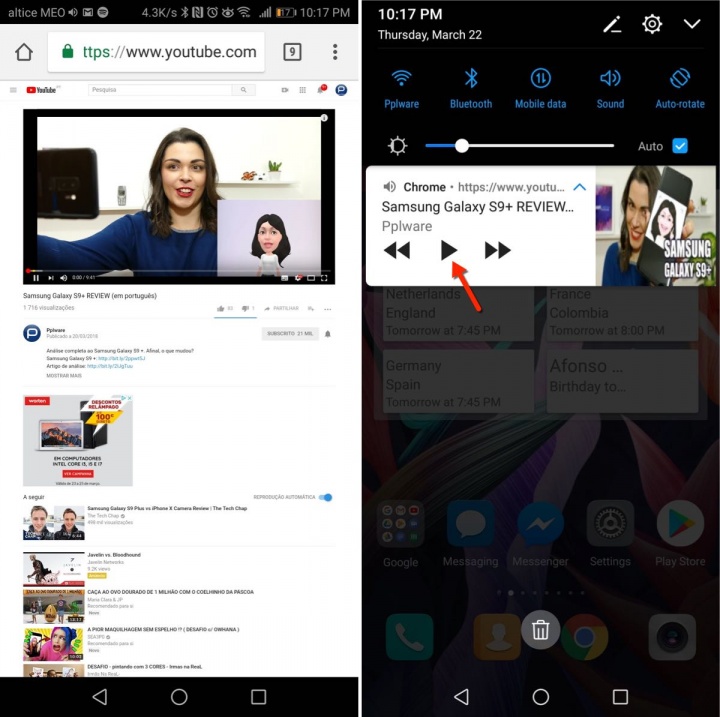Click the YouTube upload video camera icon
Screen dimensions: 720x717
(x=285, y=90)
